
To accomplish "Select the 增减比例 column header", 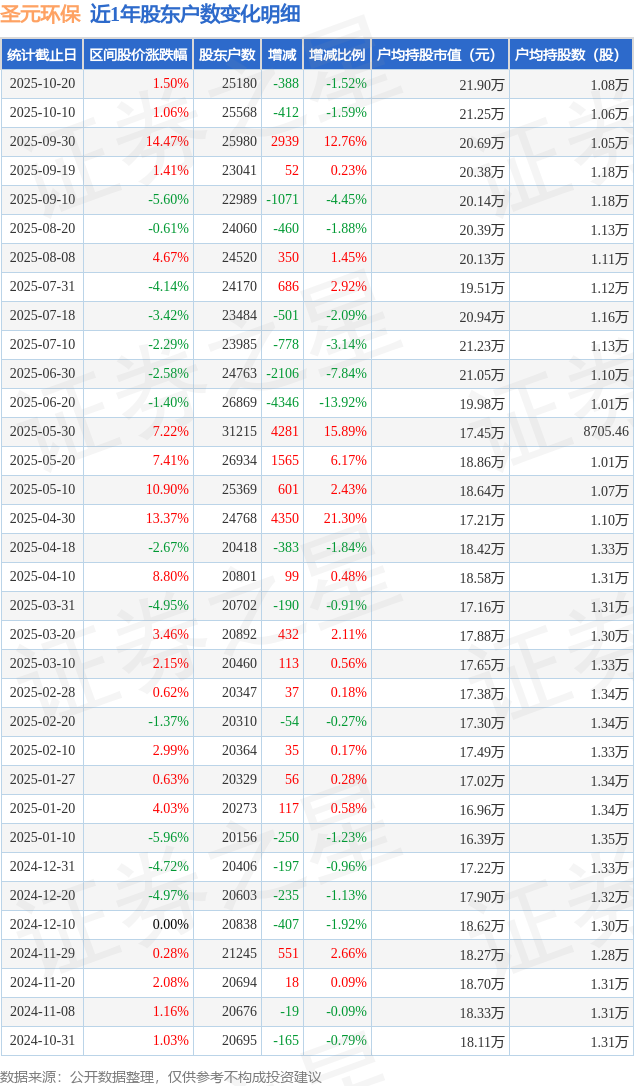I will [337, 55].
